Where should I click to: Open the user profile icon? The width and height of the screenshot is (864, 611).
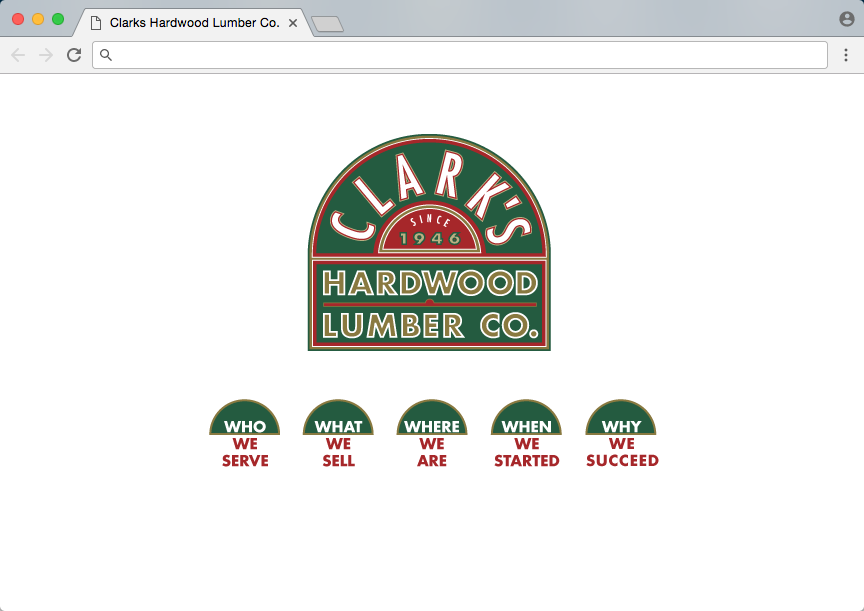coord(846,19)
